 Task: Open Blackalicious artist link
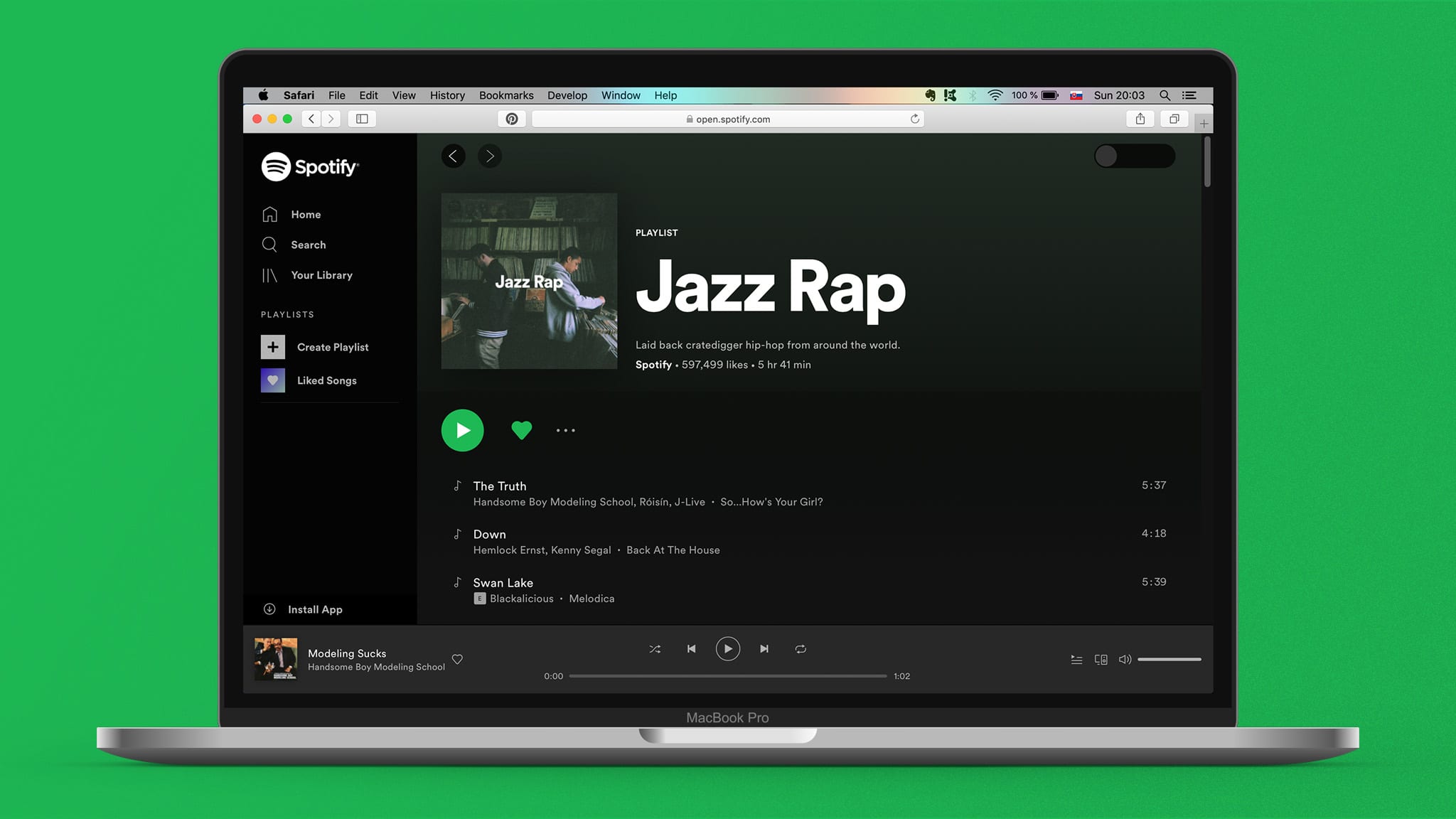[x=522, y=599]
